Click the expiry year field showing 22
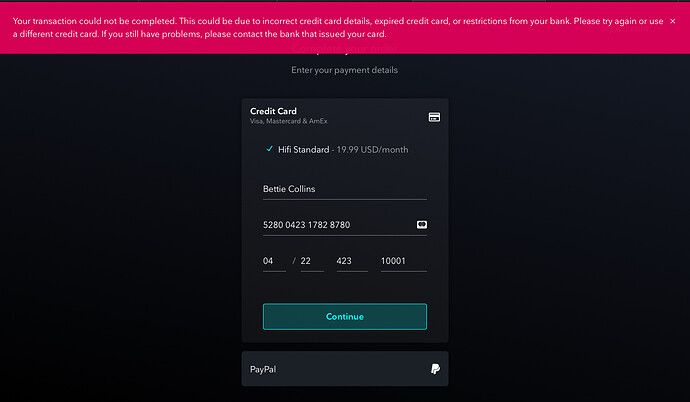This screenshot has width=690, height=402. click(x=311, y=261)
